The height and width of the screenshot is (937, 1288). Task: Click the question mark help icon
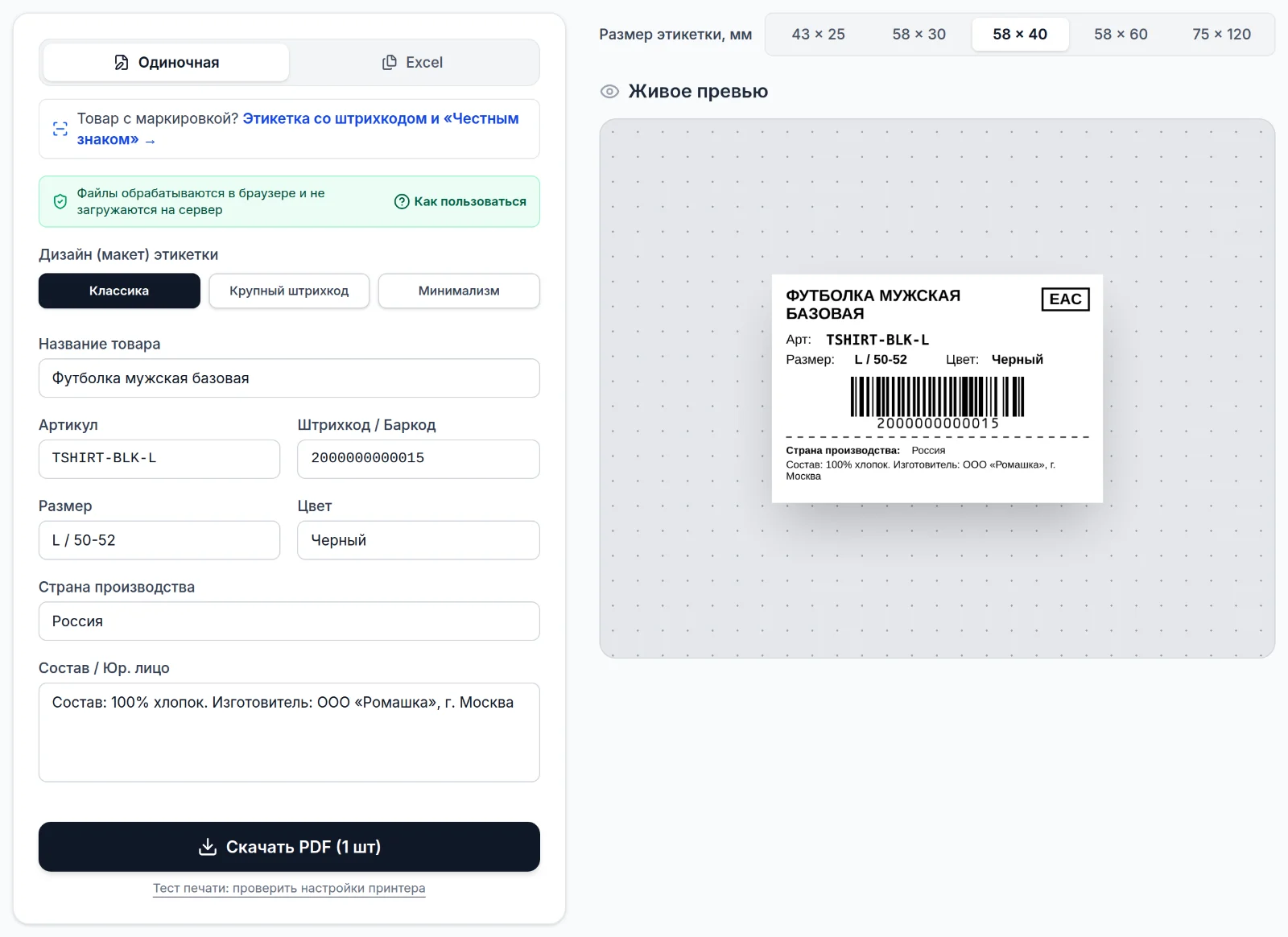(x=402, y=201)
